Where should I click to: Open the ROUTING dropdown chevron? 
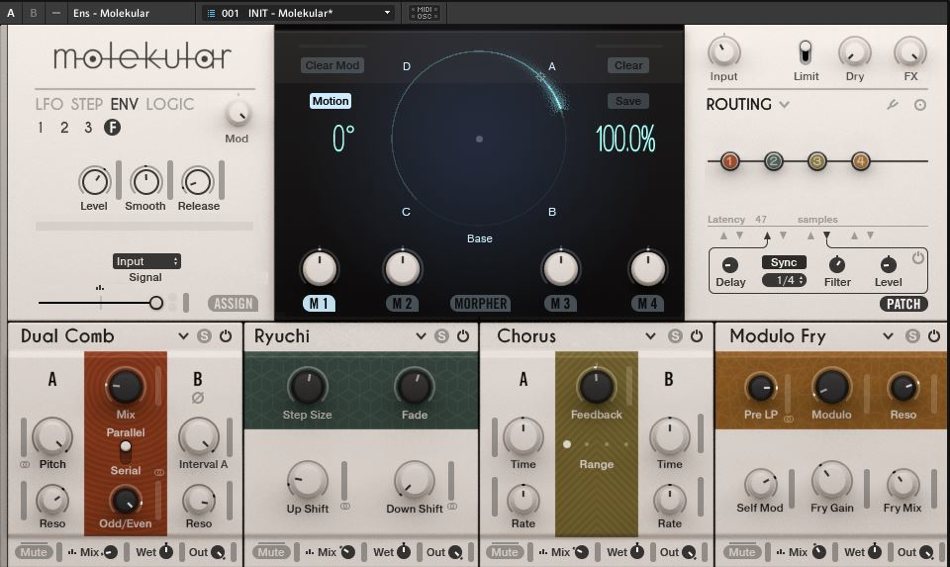[x=784, y=105]
